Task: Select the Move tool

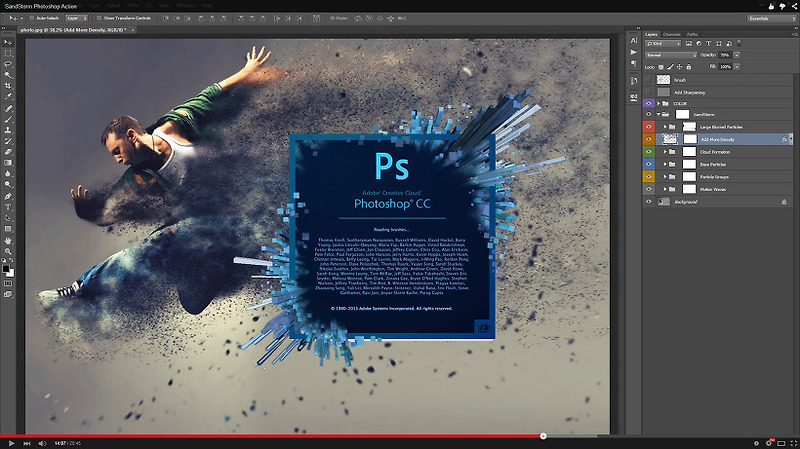Action: coord(8,42)
